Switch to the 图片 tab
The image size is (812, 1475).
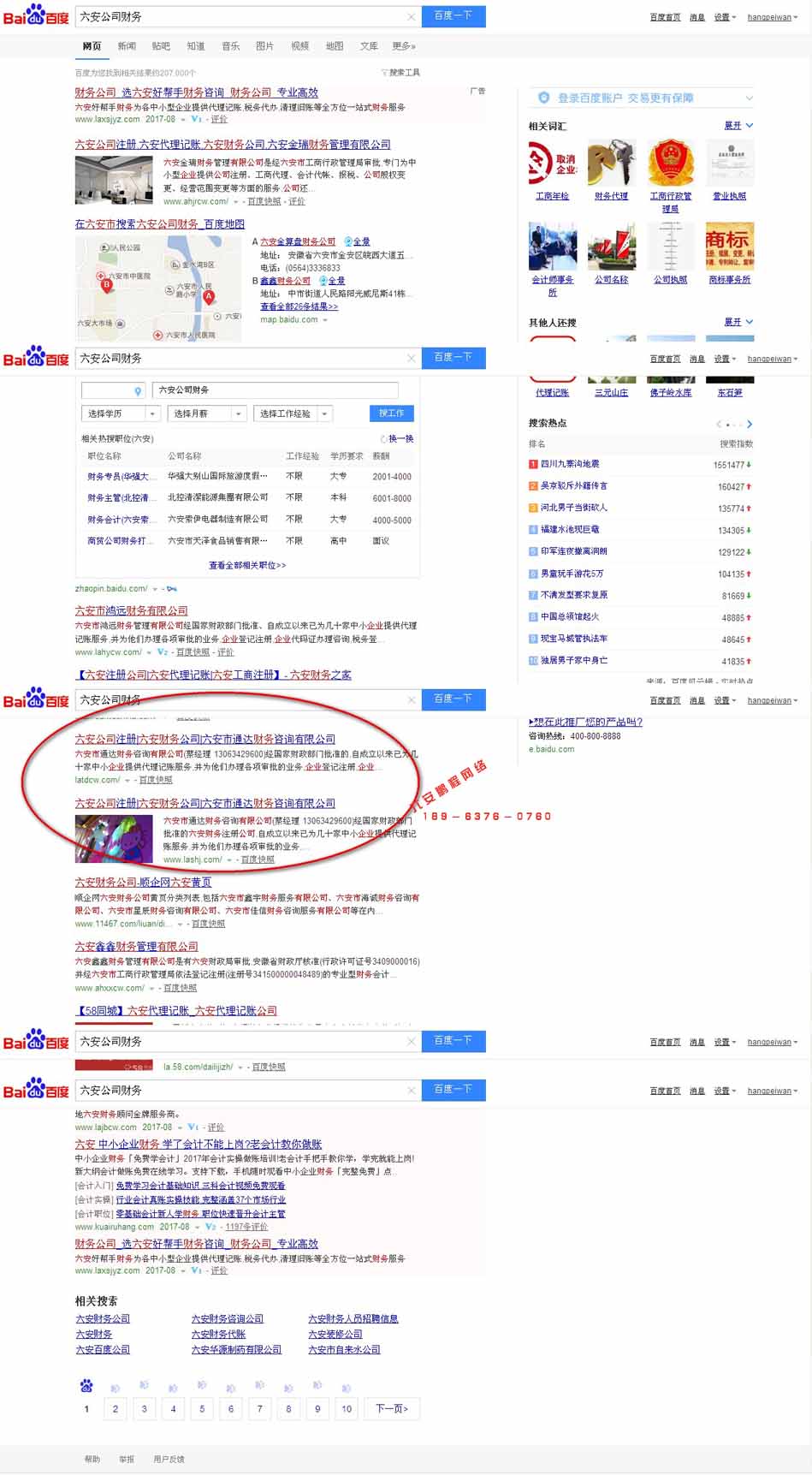tap(265, 46)
